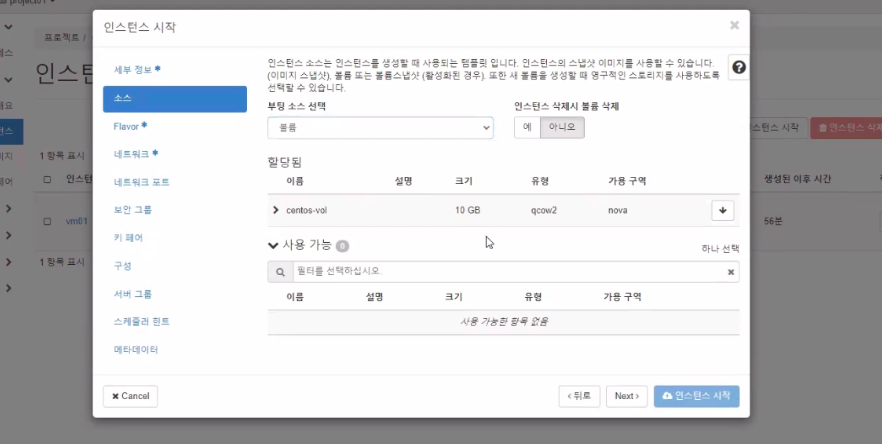Screen dimensions: 882x444
Task: Click the Cancel button
Action: point(130,396)
